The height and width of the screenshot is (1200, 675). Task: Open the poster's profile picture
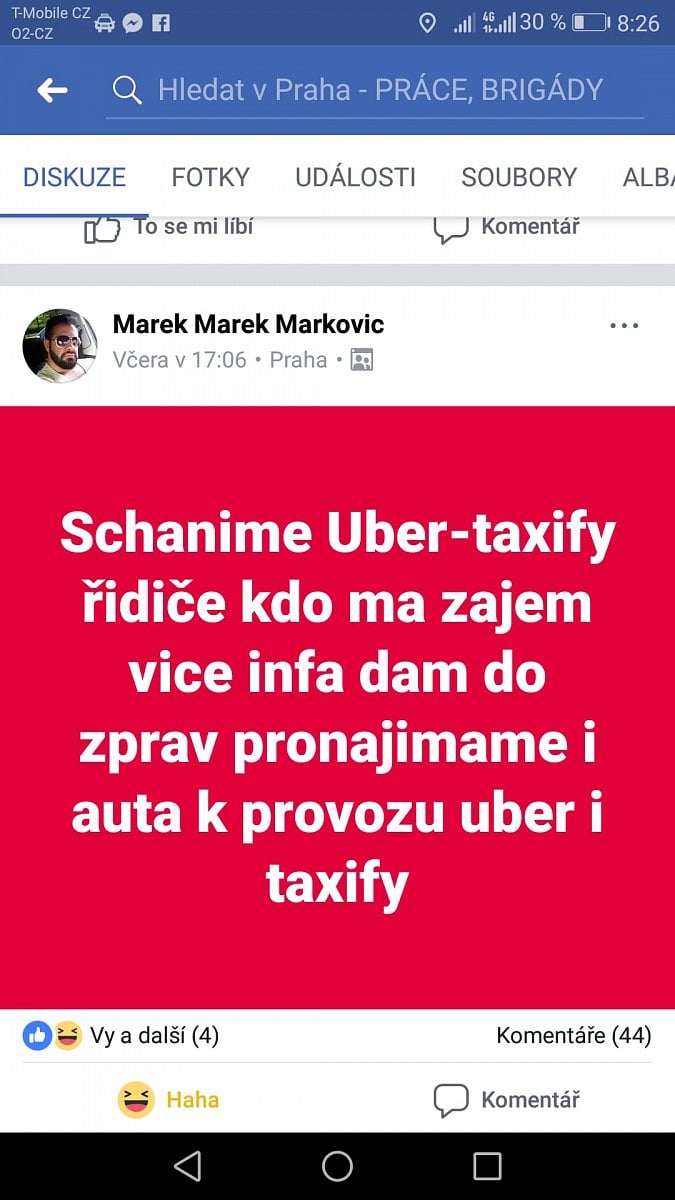pos(60,345)
